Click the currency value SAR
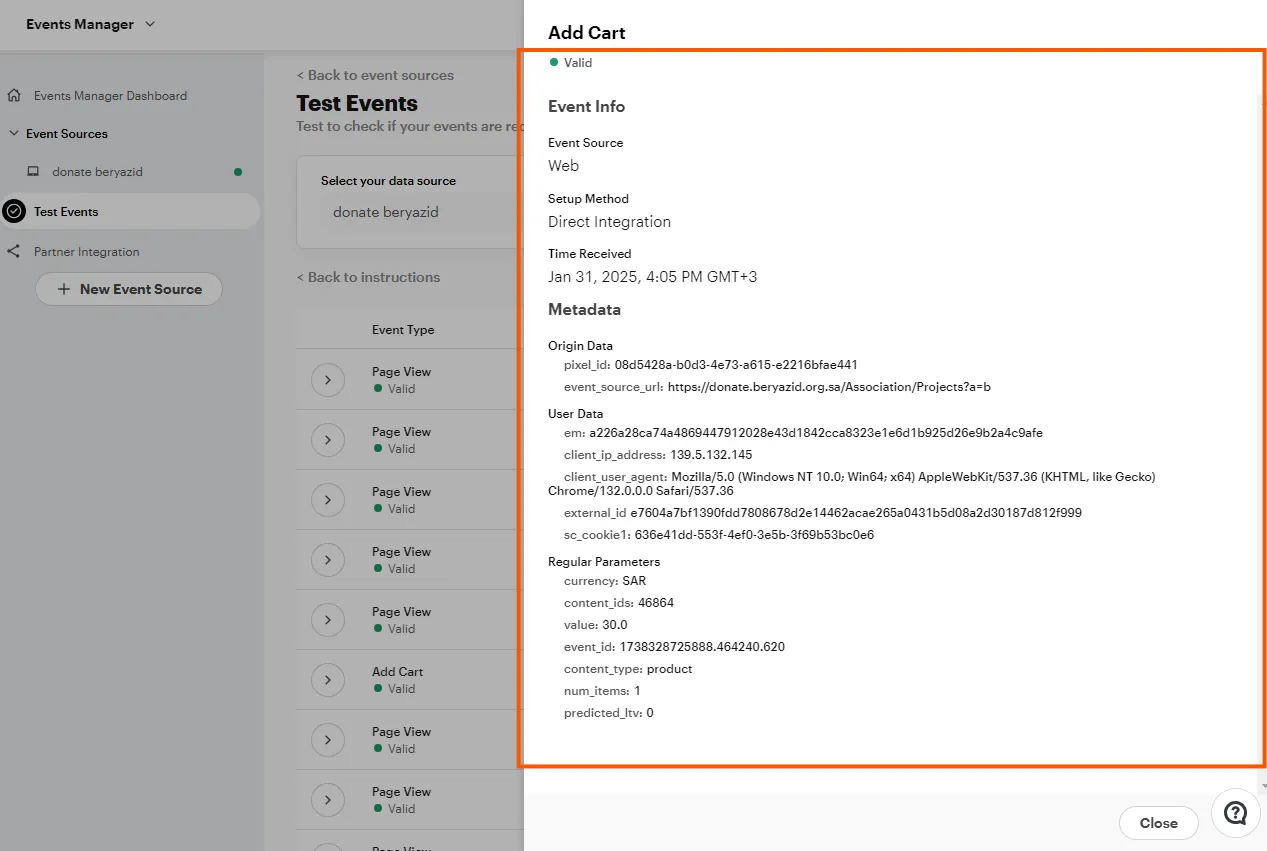 (x=635, y=581)
